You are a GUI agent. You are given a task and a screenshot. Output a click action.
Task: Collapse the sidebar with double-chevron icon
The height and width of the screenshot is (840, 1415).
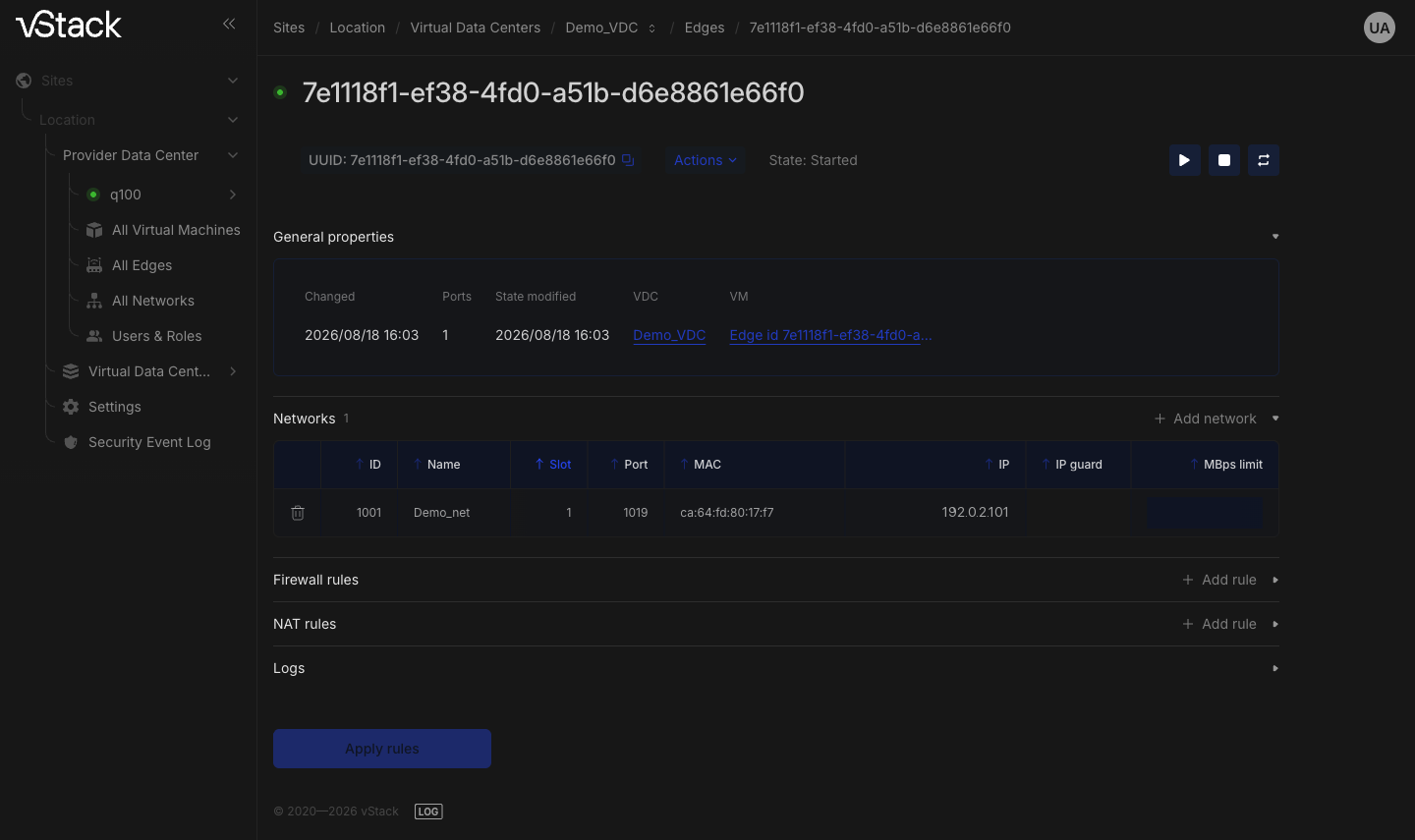[x=229, y=24]
